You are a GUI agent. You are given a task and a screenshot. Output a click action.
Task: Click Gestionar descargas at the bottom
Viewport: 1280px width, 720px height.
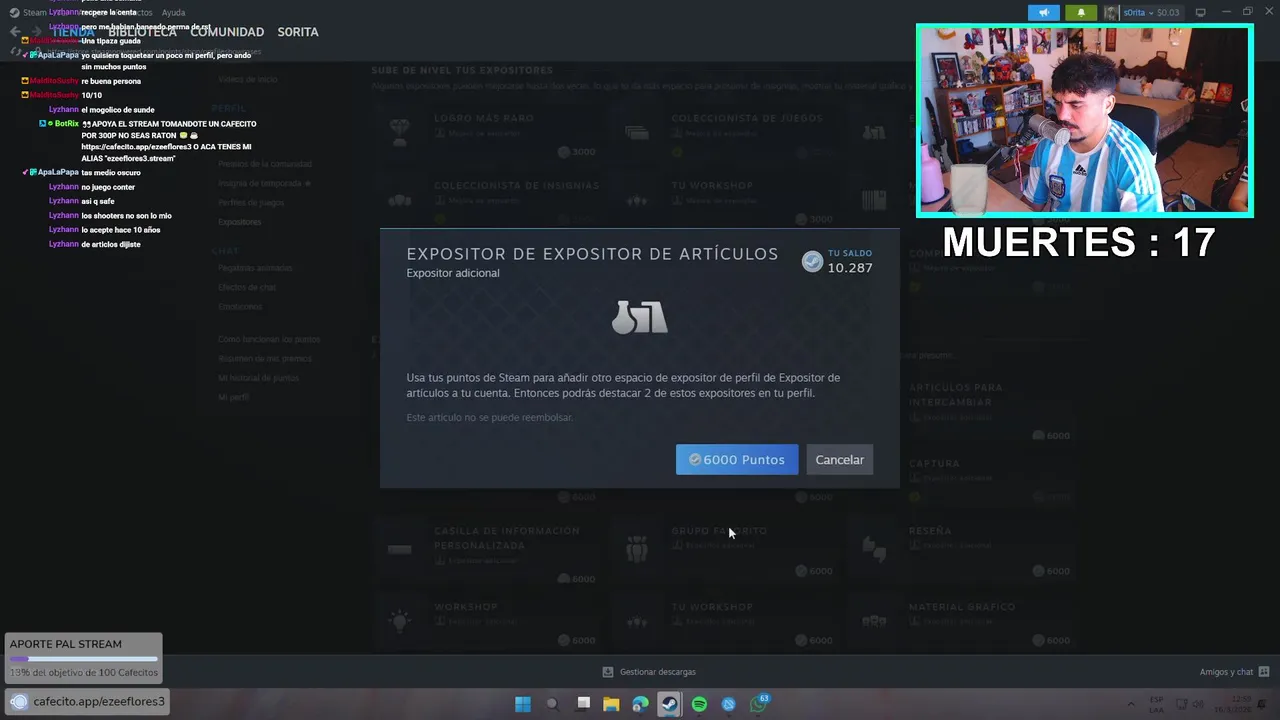pyautogui.click(x=649, y=672)
